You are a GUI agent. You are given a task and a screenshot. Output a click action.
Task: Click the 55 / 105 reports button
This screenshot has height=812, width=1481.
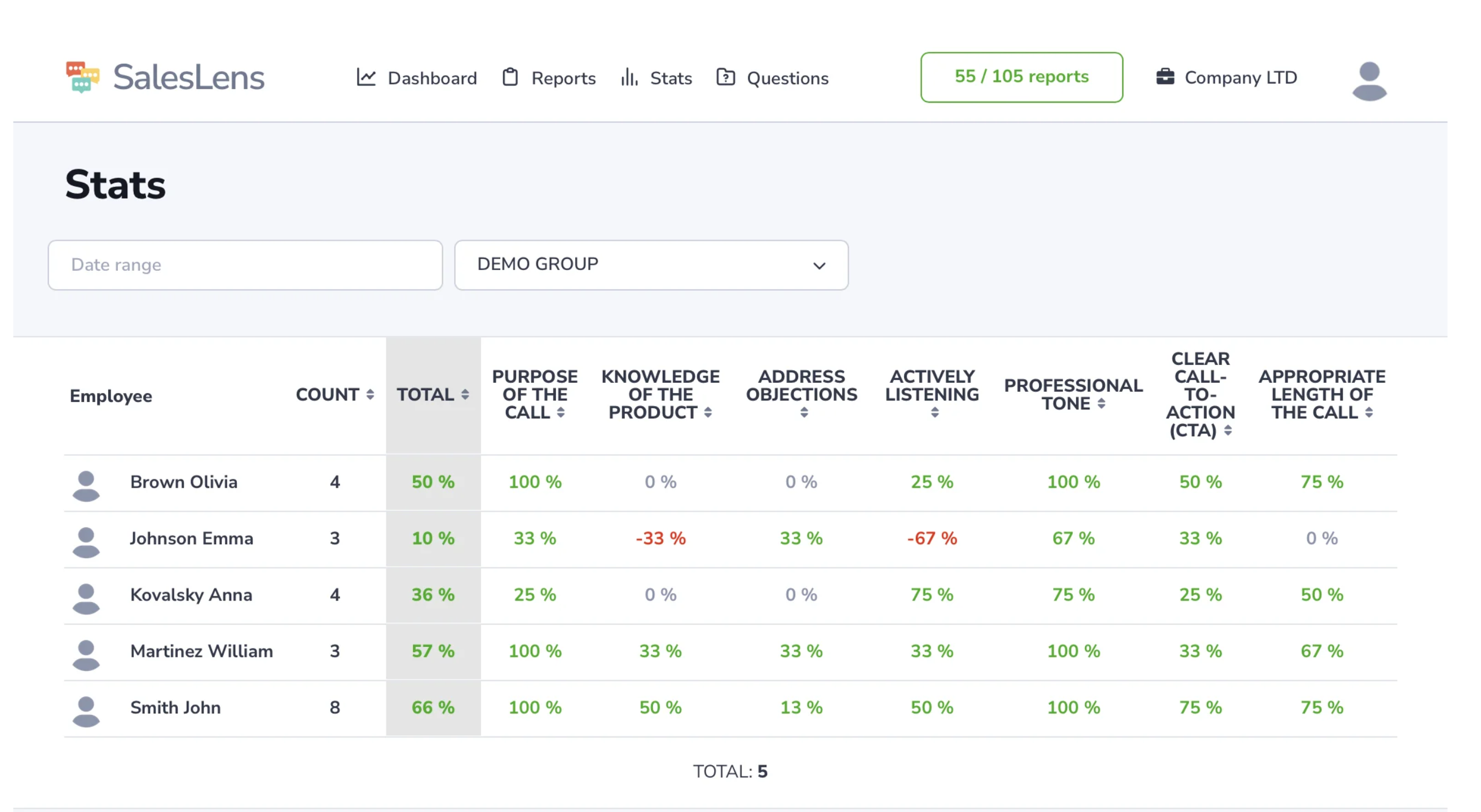[1020, 77]
